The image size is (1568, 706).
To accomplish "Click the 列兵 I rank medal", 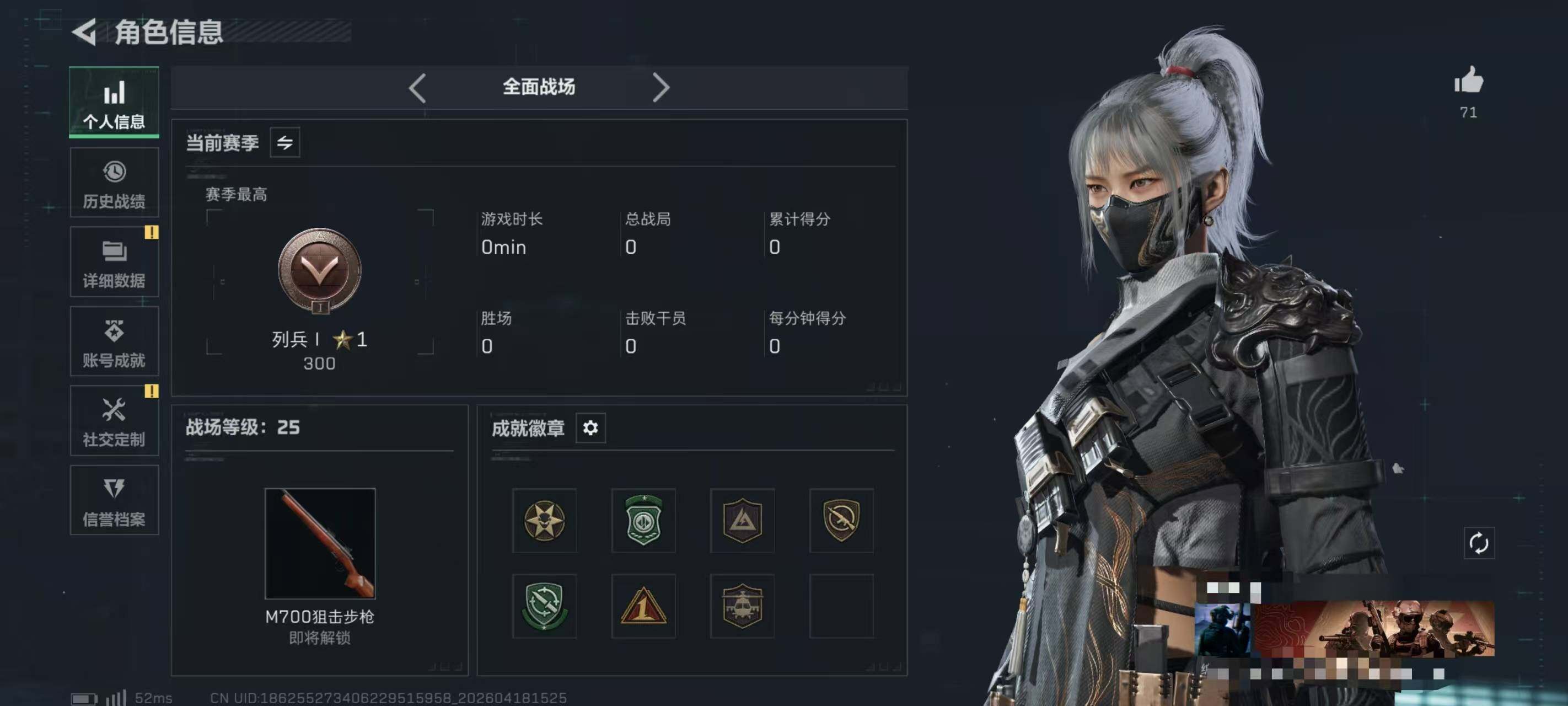I will click(x=320, y=271).
